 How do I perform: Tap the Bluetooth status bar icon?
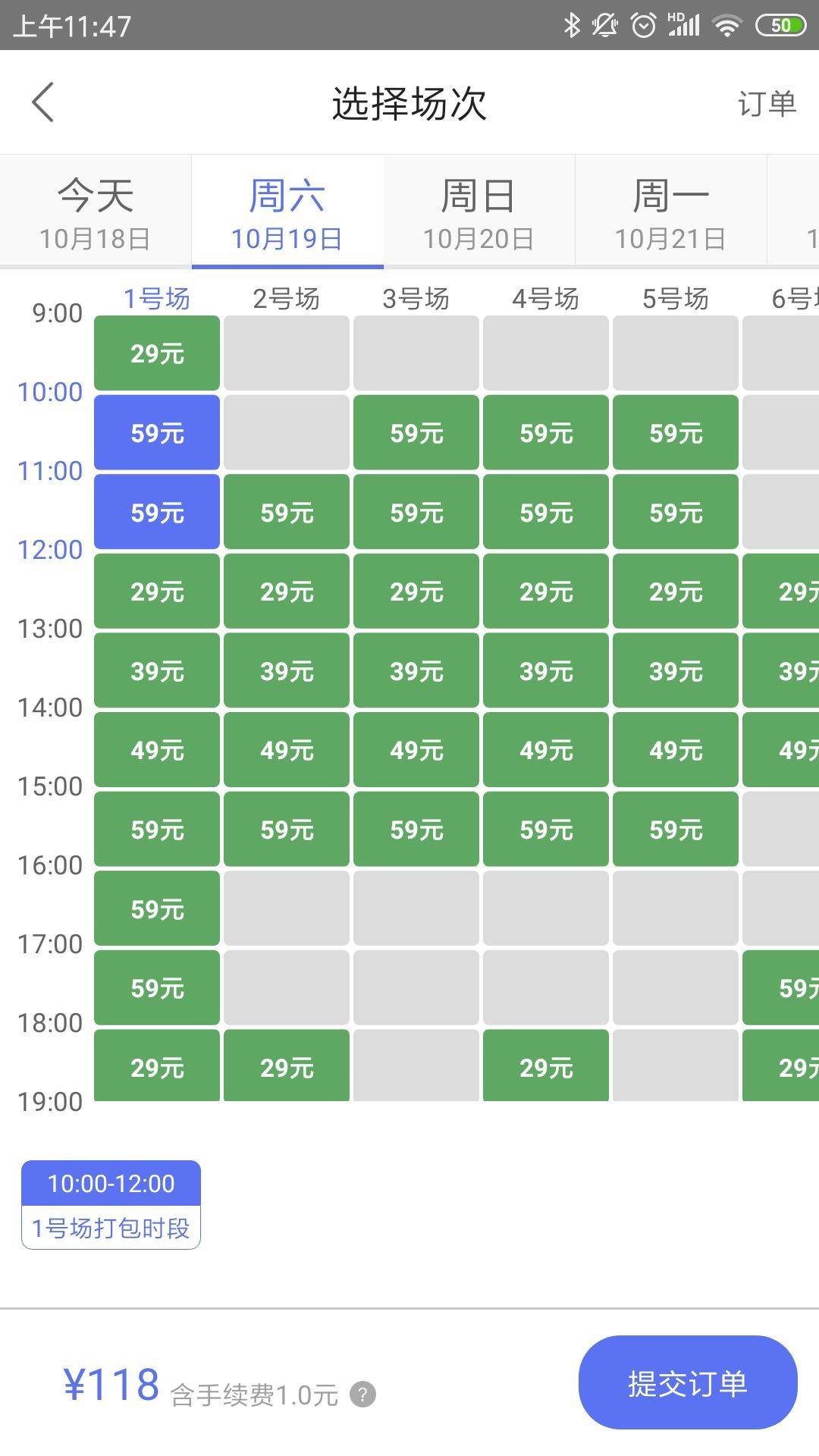click(572, 26)
